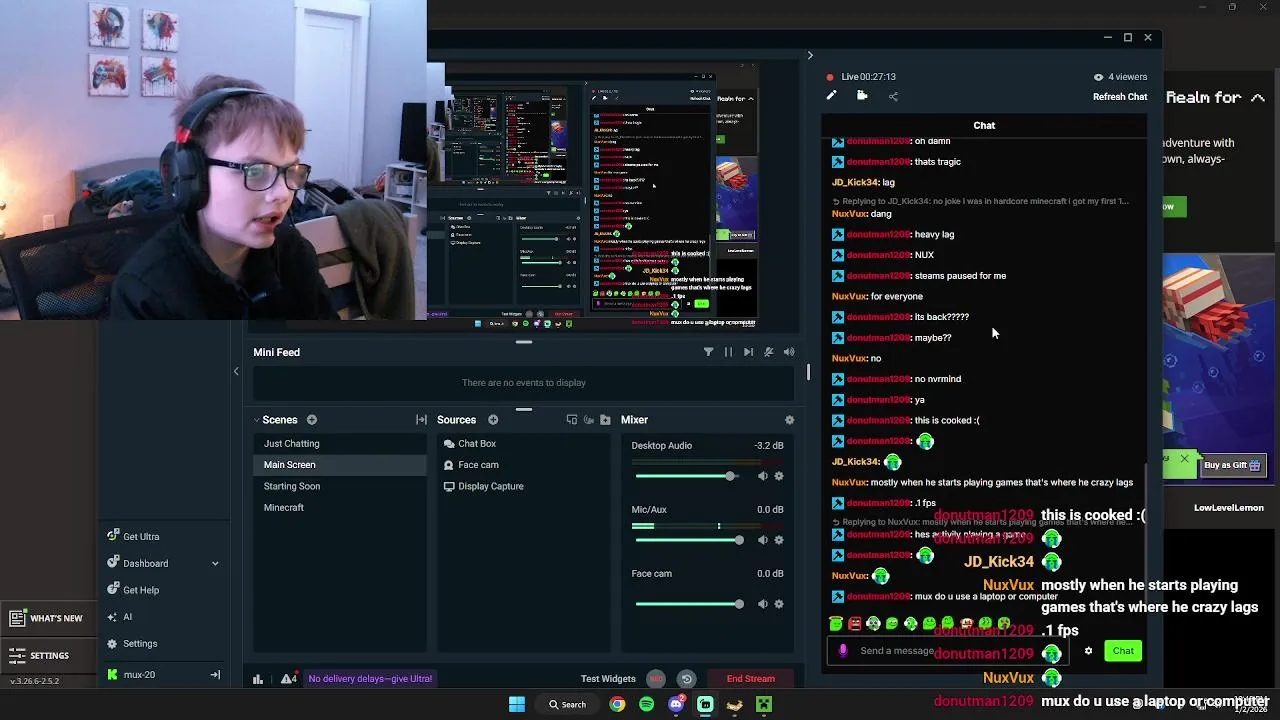Collapse the chat panel with the arrow
This screenshot has height=720, width=1280.
coord(810,56)
